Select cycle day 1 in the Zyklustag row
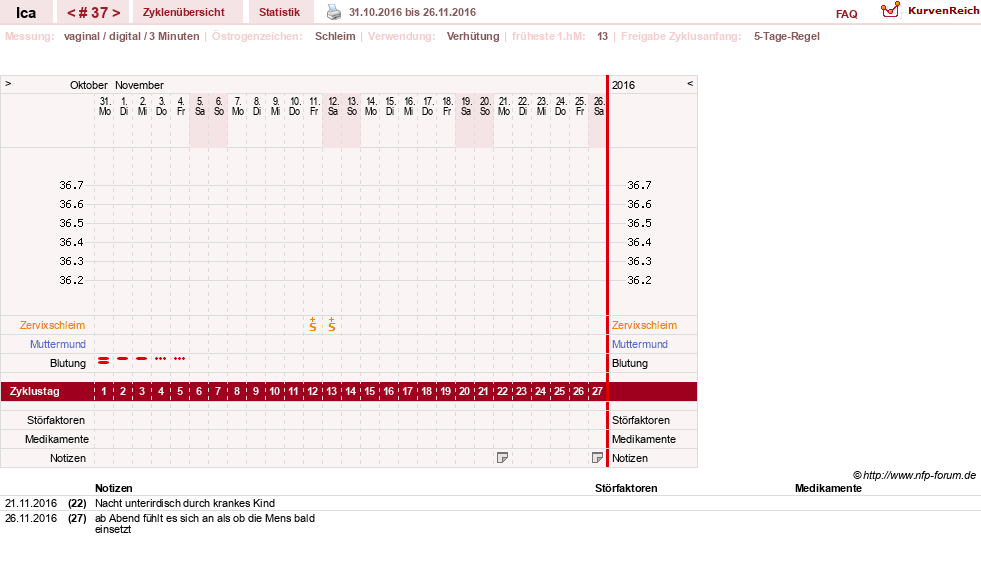Screen dimensions: 981x561 (x=104, y=392)
